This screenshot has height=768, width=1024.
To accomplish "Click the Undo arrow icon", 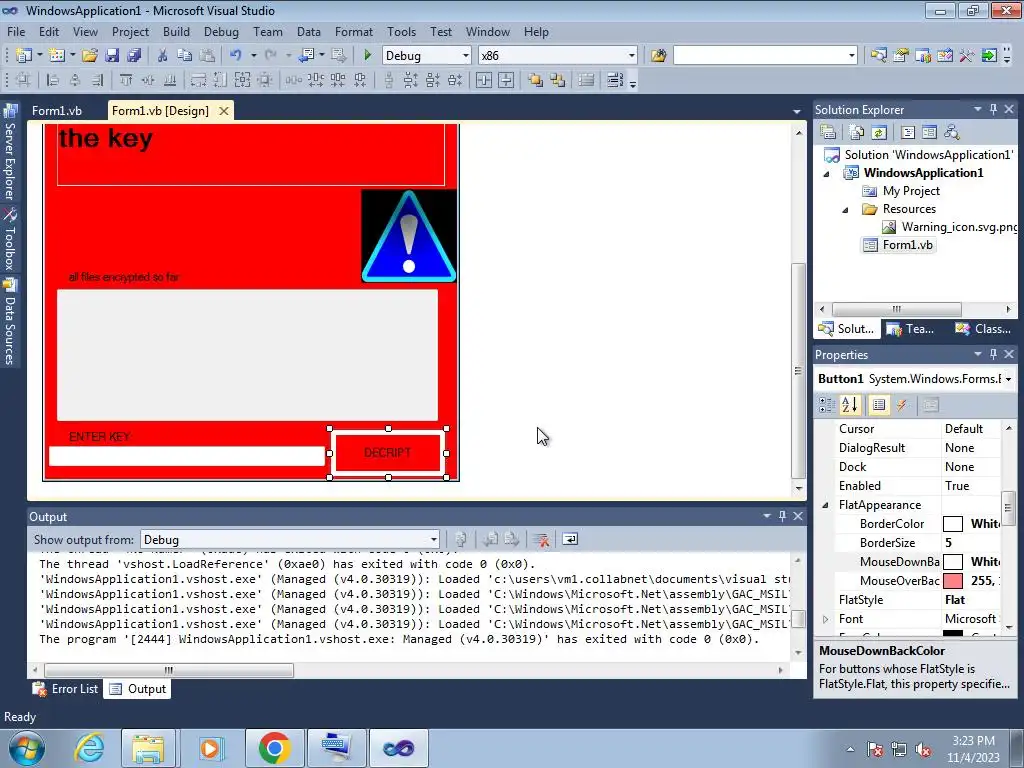I will (x=236, y=56).
